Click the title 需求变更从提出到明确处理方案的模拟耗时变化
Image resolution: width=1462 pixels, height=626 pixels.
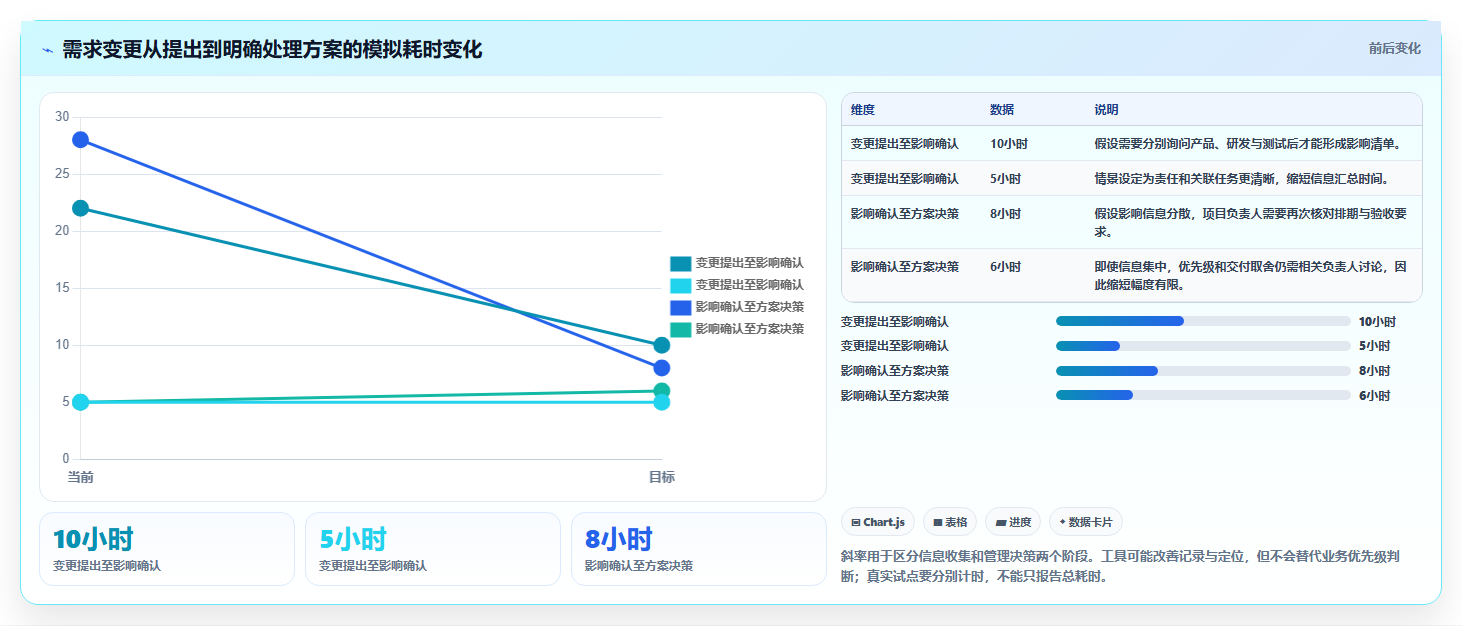[272, 50]
